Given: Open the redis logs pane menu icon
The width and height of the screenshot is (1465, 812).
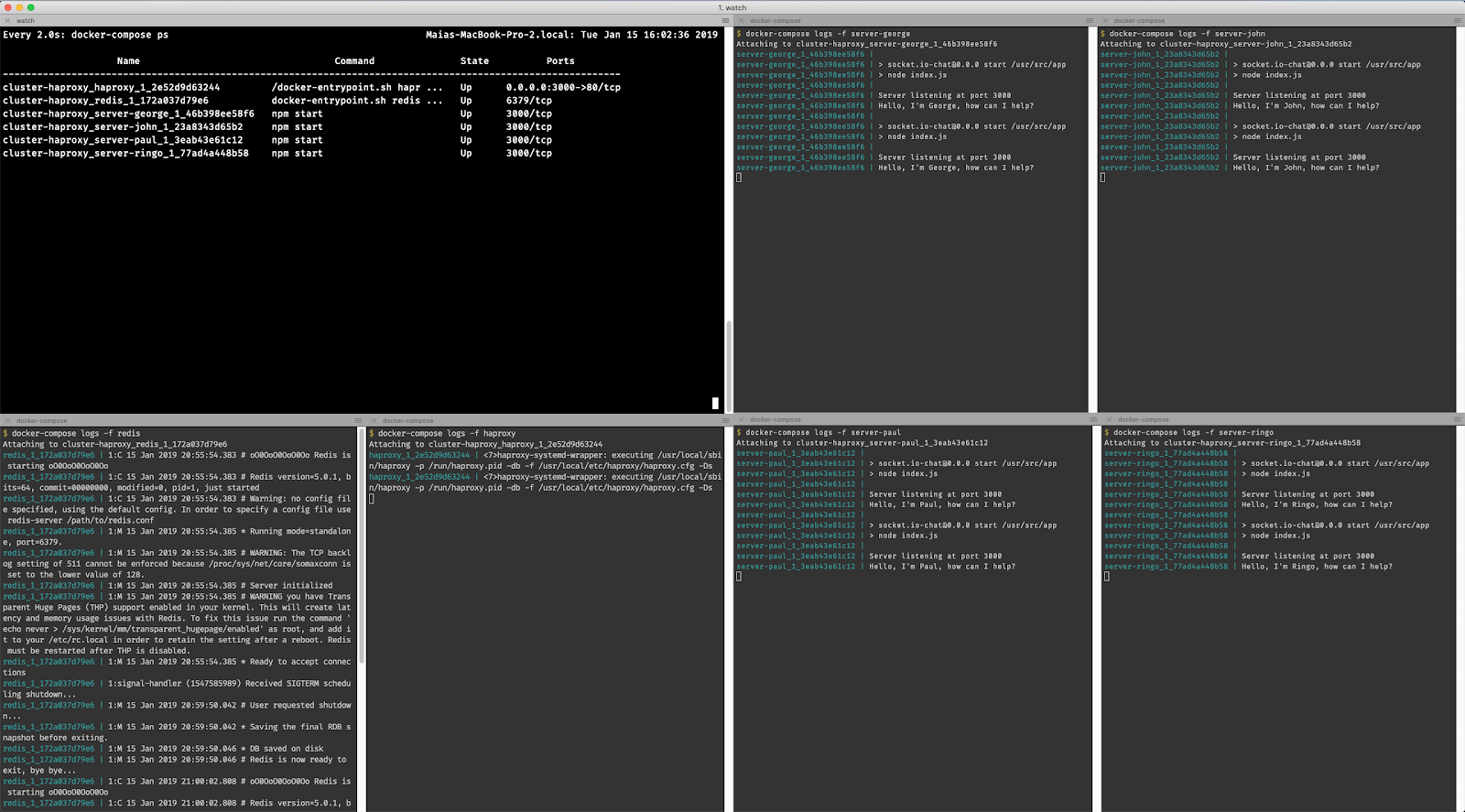Looking at the screenshot, I should [x=358, y=420].
